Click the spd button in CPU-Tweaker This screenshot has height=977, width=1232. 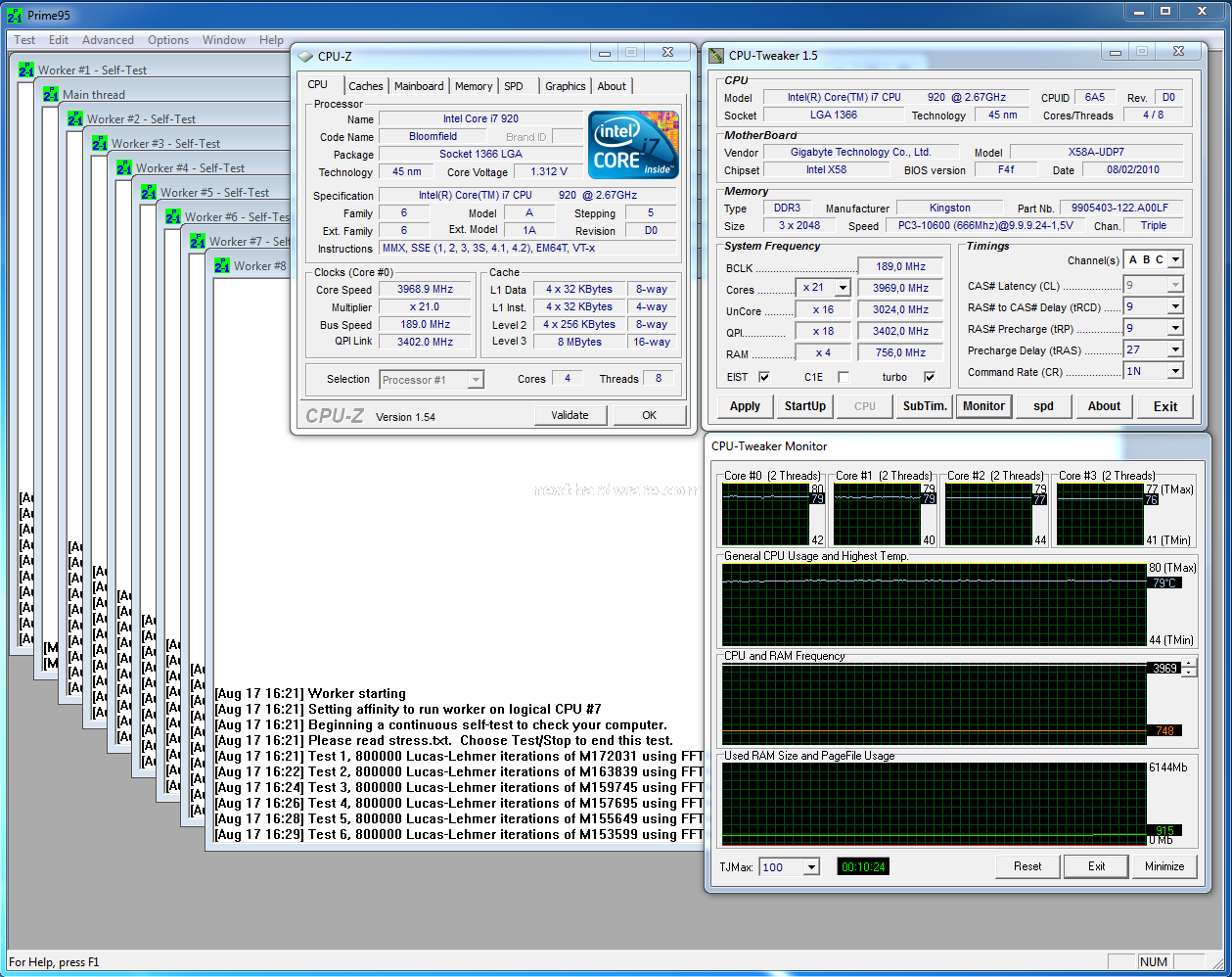(1044, 406)
